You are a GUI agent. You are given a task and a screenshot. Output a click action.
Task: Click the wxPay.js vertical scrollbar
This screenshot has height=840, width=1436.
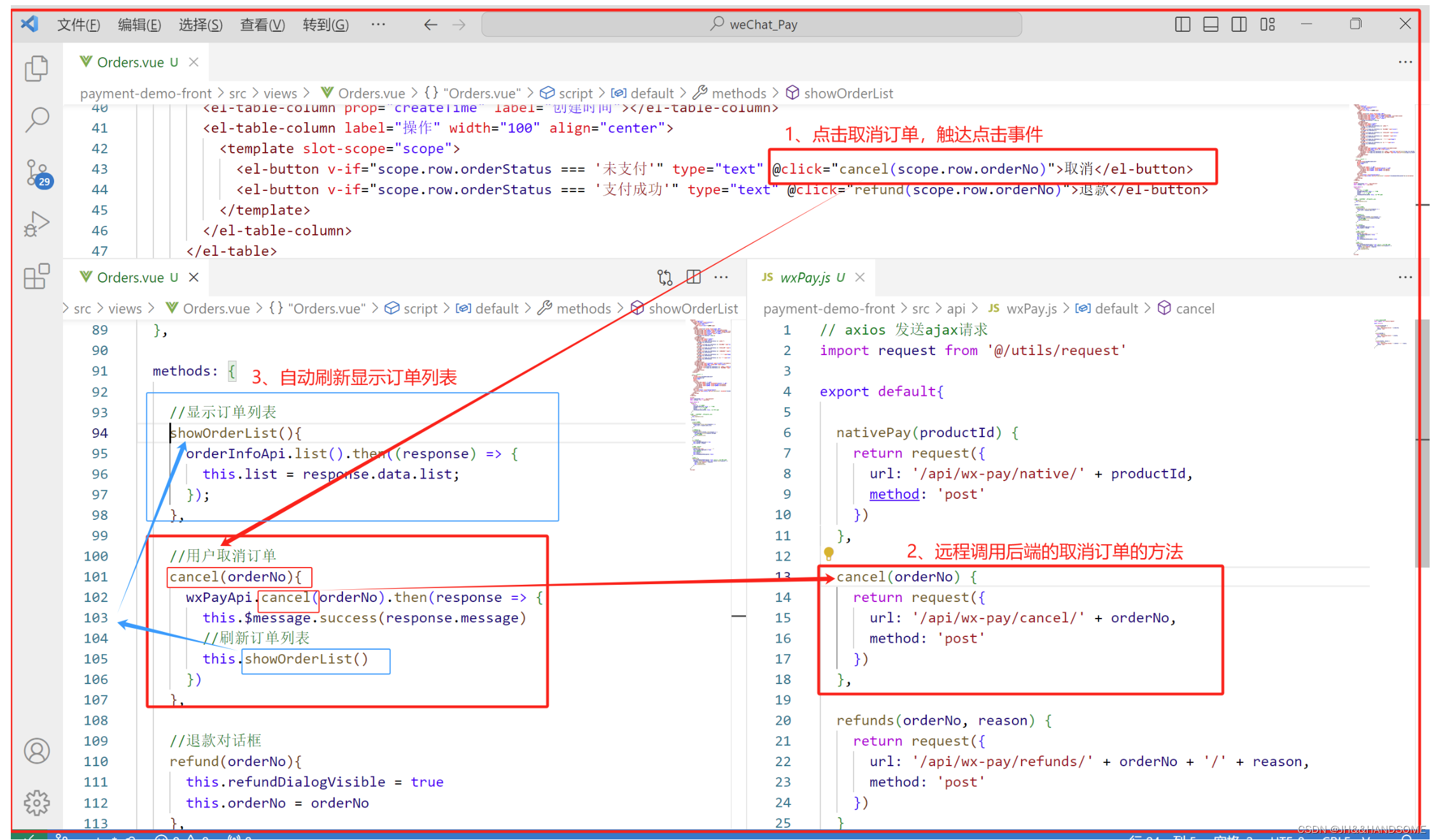pos(1422,442)
